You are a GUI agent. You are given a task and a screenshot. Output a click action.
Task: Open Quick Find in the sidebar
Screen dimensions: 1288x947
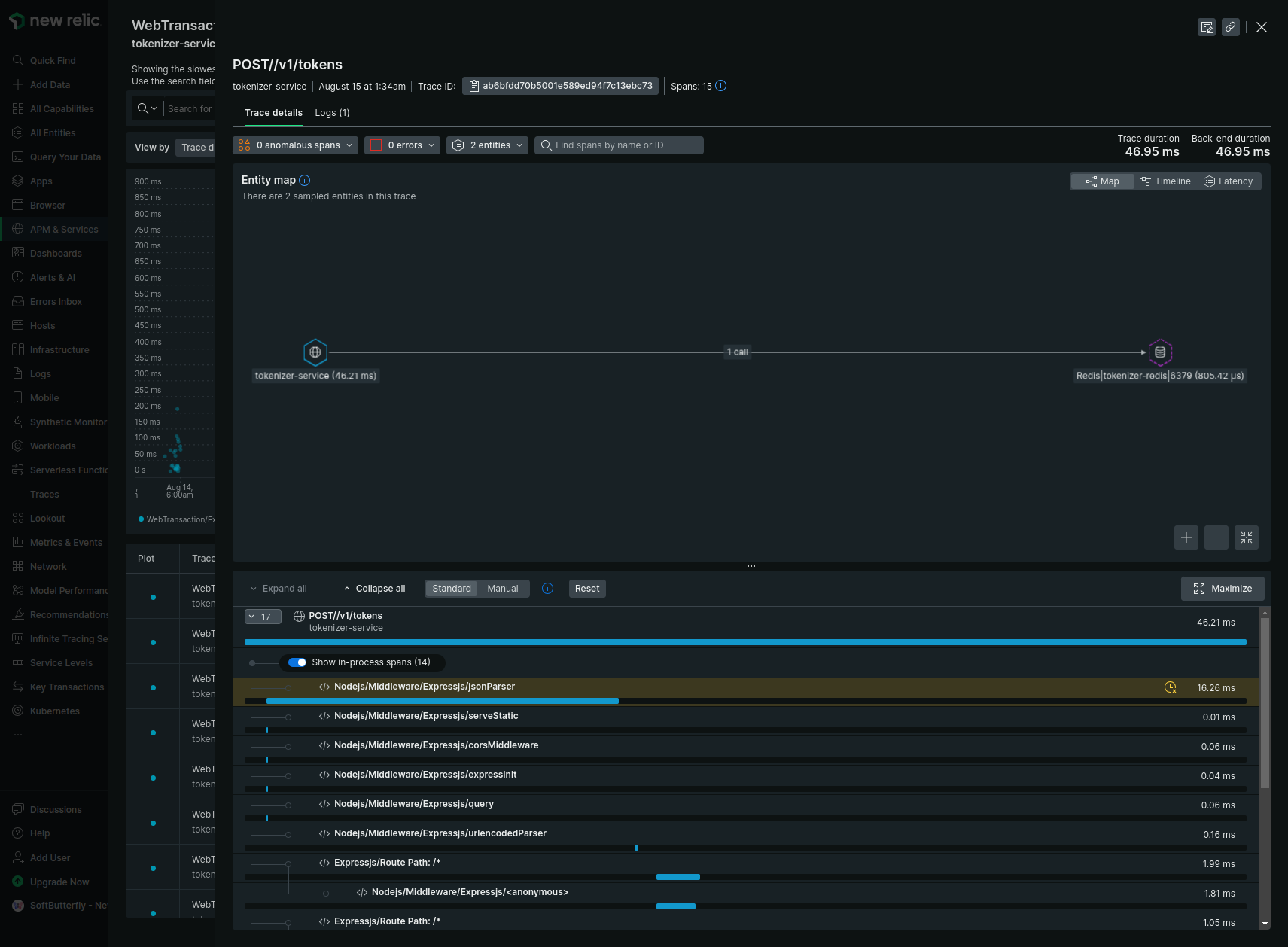click(53, 61)
